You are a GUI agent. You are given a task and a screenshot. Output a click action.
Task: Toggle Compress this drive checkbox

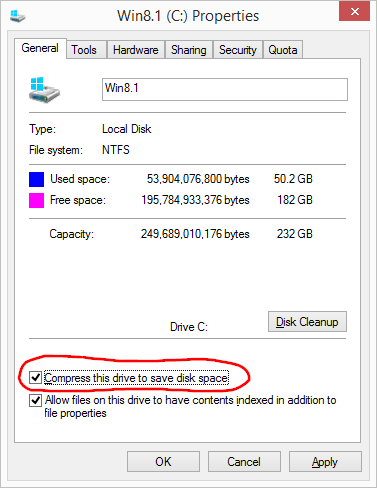(x=35, y=378)
